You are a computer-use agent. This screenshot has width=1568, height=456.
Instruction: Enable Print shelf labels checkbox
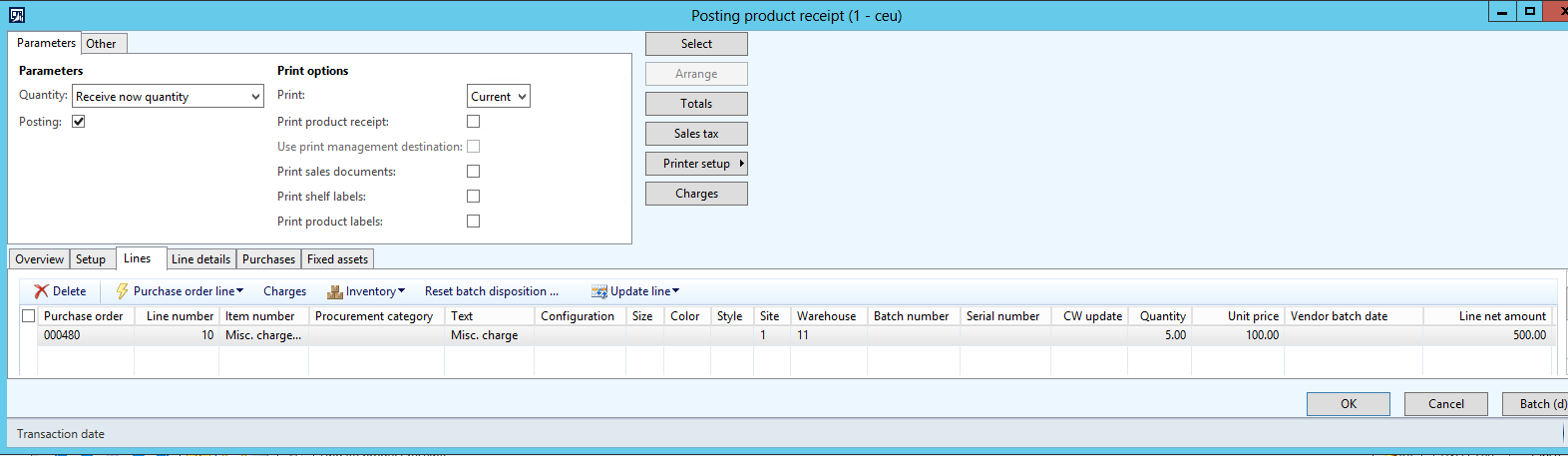point(474,197)
